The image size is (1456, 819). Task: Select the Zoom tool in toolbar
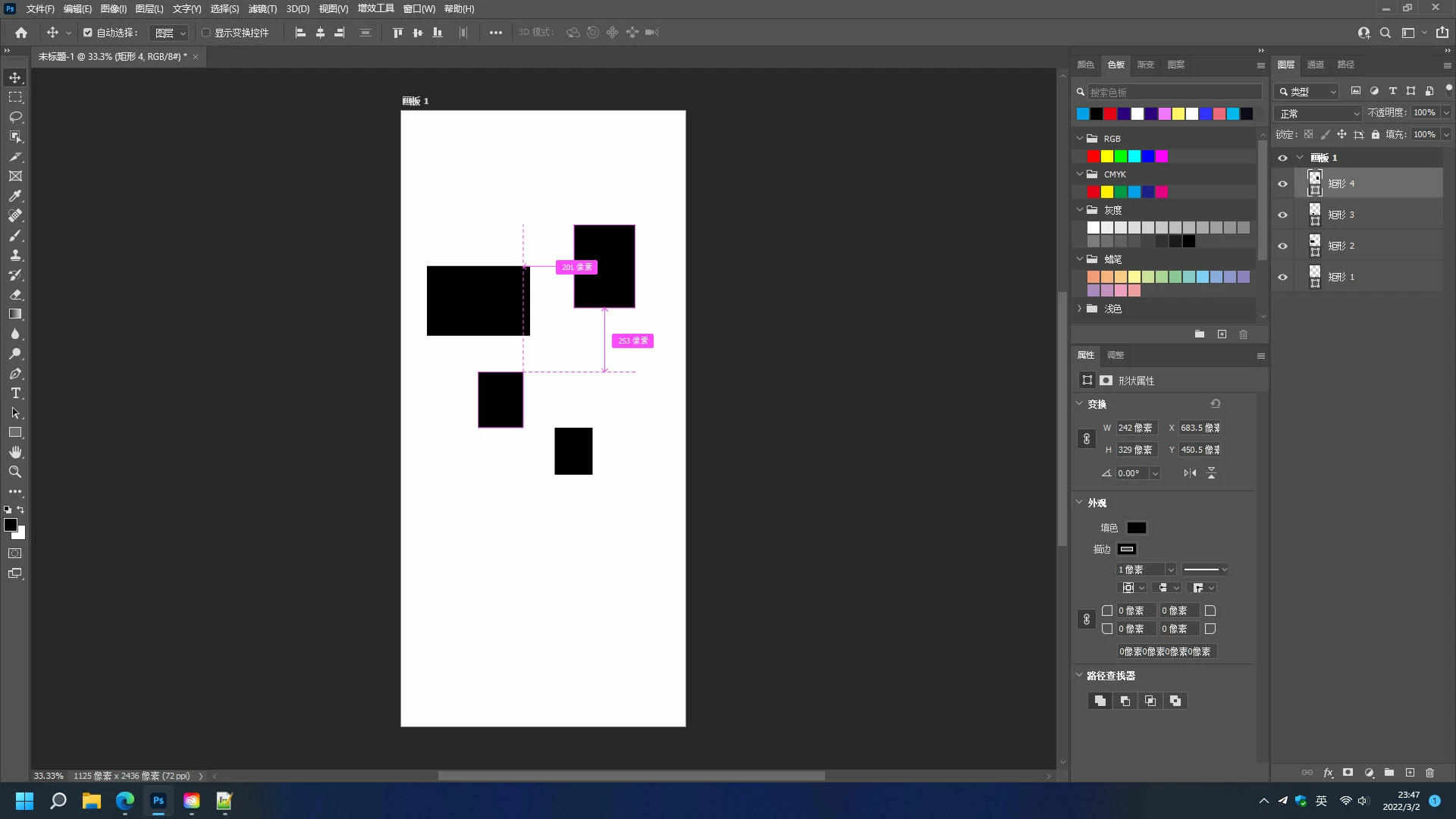coord(15,472)
